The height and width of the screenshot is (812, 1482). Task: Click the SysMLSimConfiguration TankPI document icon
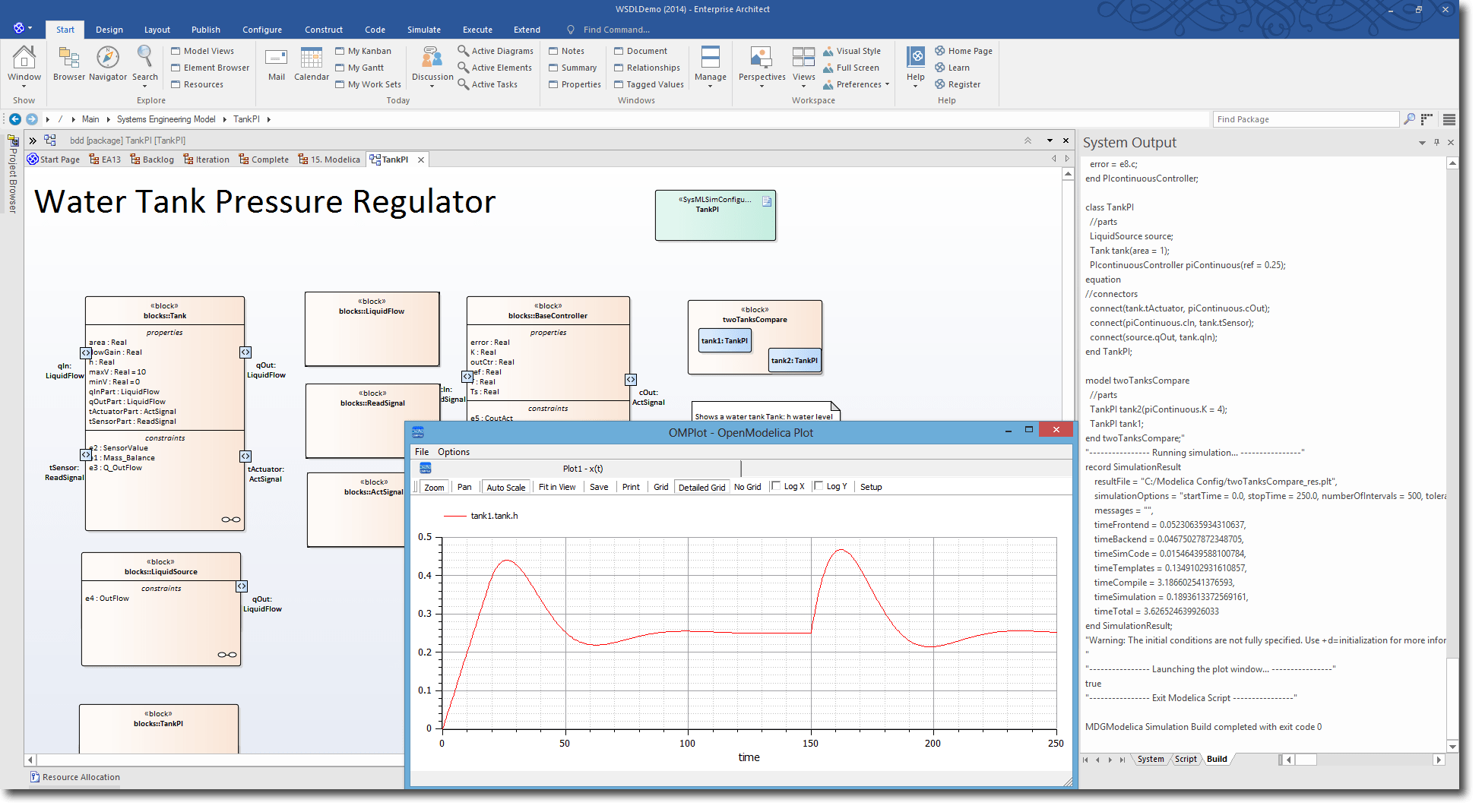pyautogui.click(x=767, y=201)
